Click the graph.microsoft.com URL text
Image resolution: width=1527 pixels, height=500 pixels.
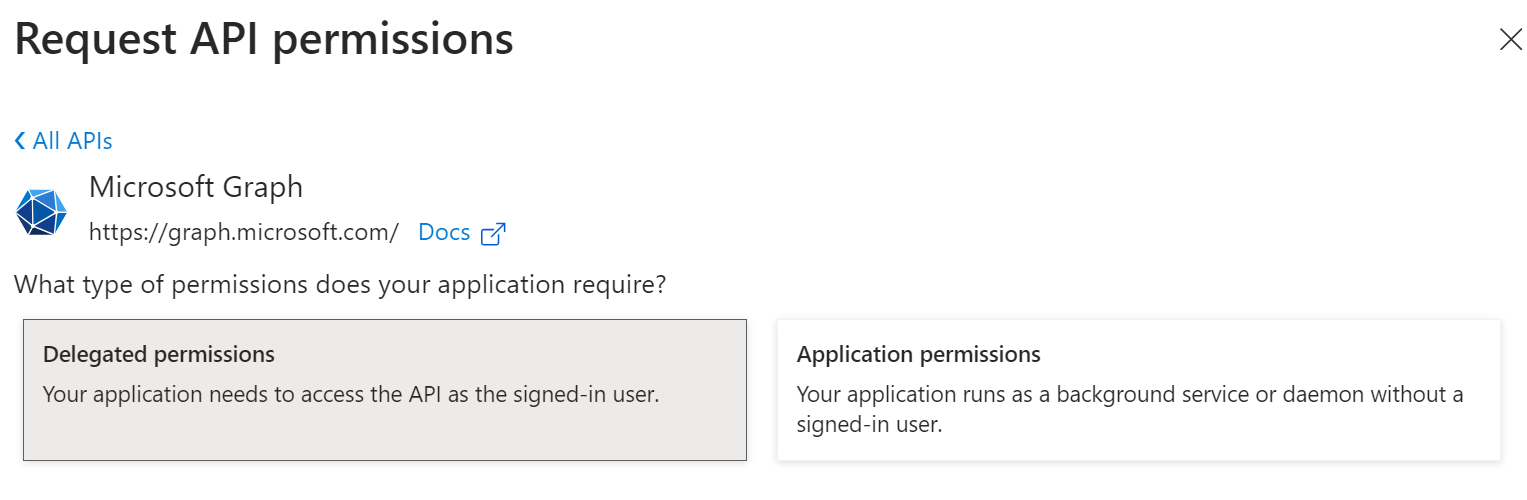pos(244,233)
